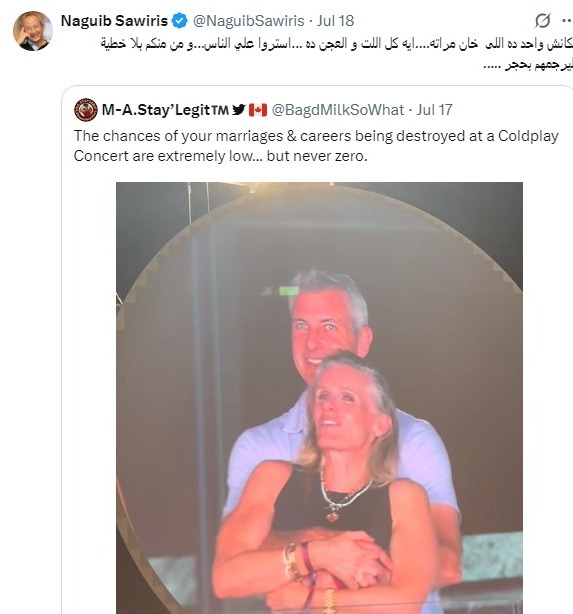Click the quoted text 'but never zero'
This screenshot has height=614, width=573.
pyautogui.click(x=317, y=156)
